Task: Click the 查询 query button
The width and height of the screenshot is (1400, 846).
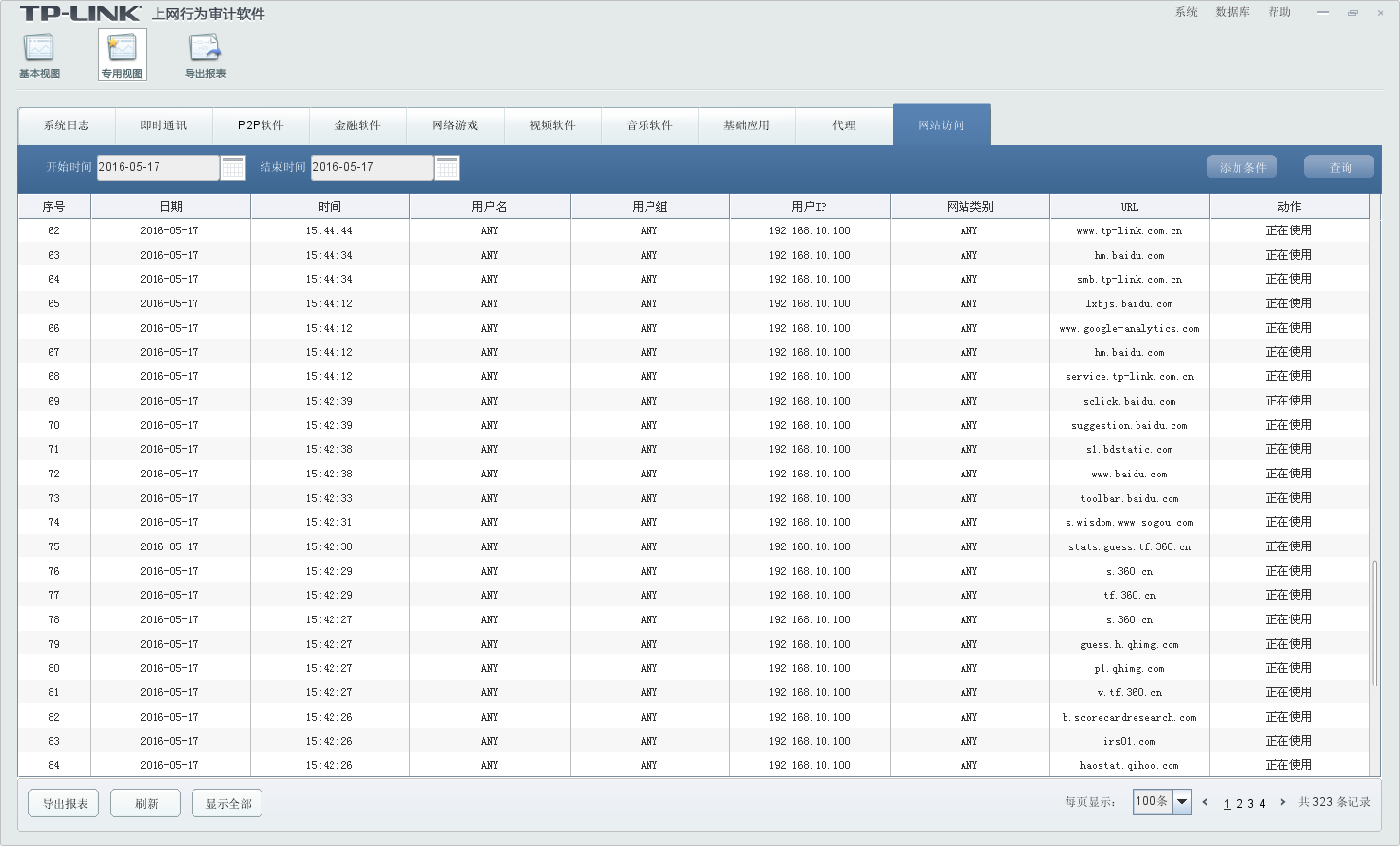Action: click(1339, 167)
